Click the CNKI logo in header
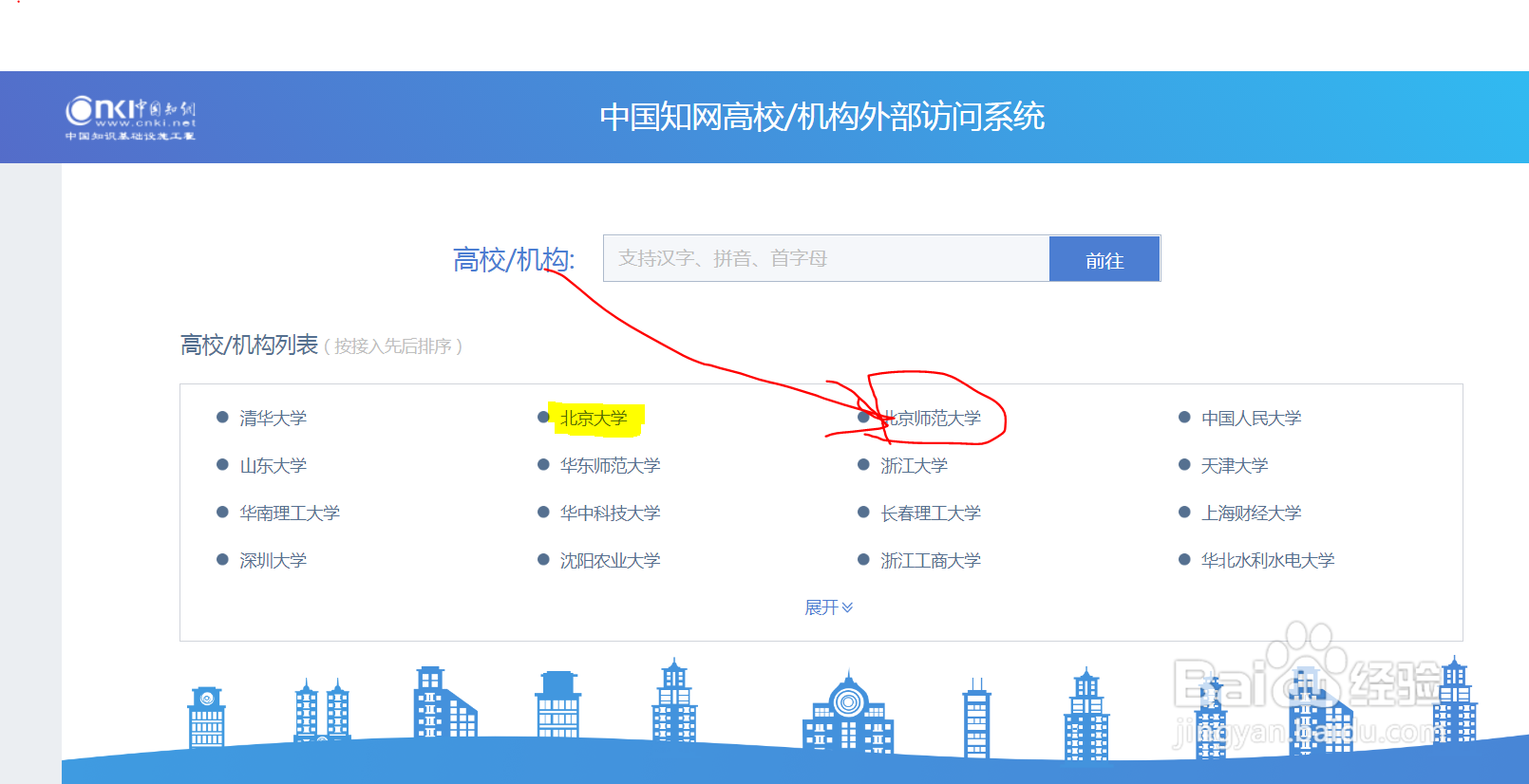This screenshot has height=784, width=1529. tap(130, 119)
